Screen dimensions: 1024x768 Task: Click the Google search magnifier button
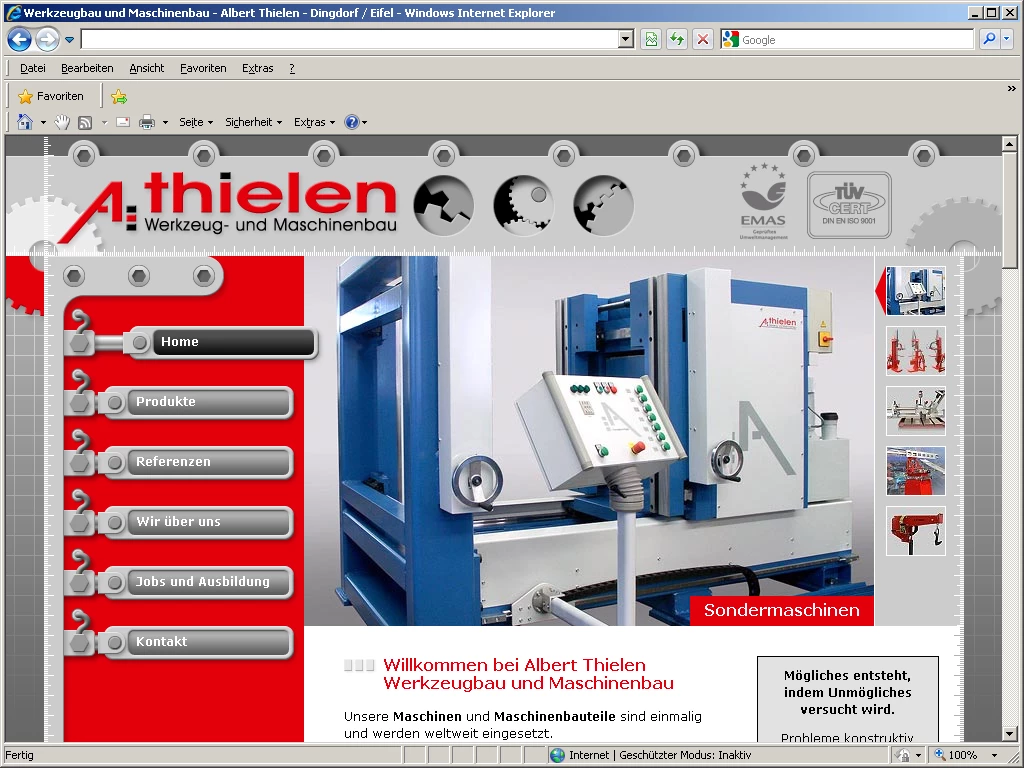[x=988, y=40]
